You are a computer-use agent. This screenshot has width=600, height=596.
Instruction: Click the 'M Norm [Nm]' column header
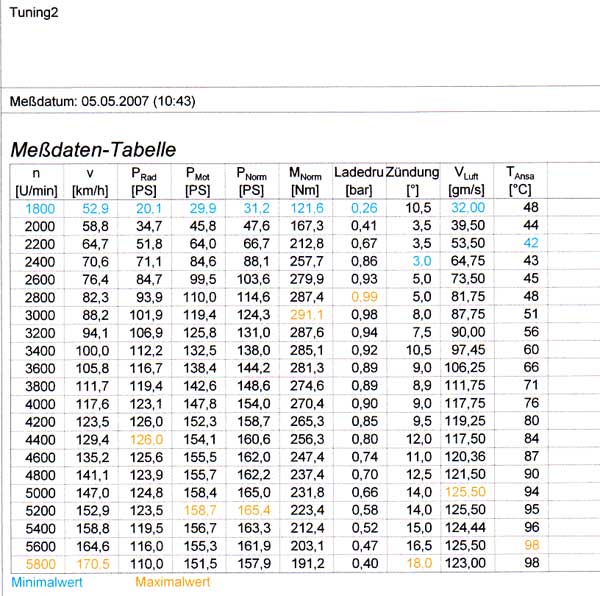pos(305,182)
